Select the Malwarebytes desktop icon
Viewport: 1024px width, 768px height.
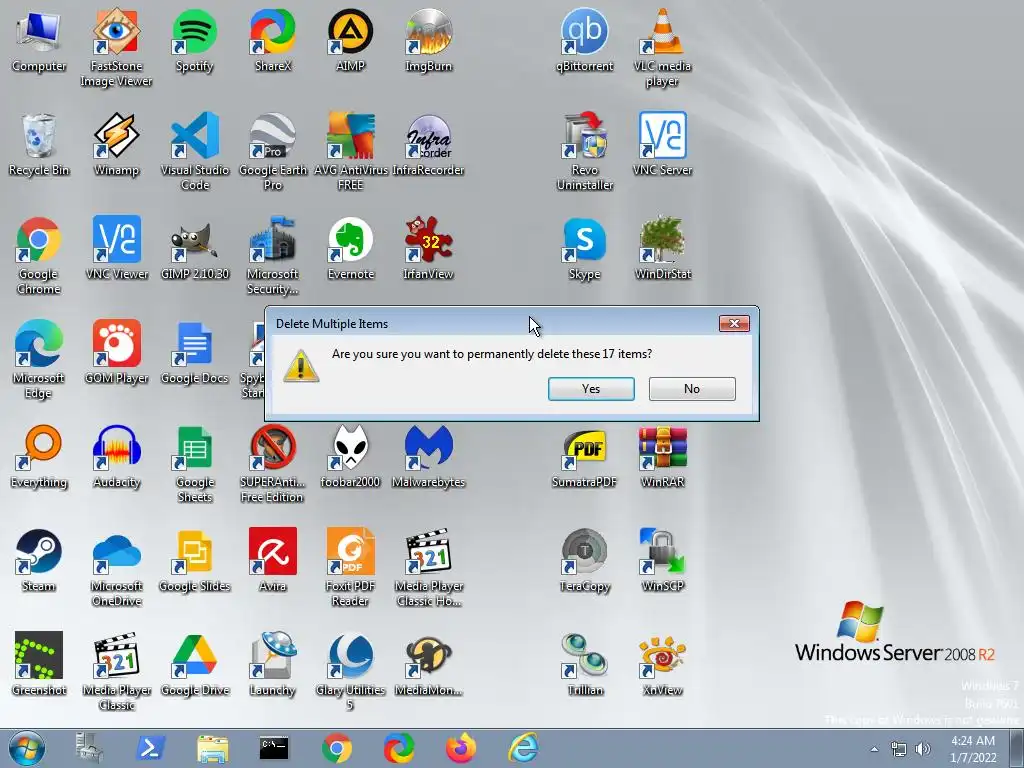428,456
